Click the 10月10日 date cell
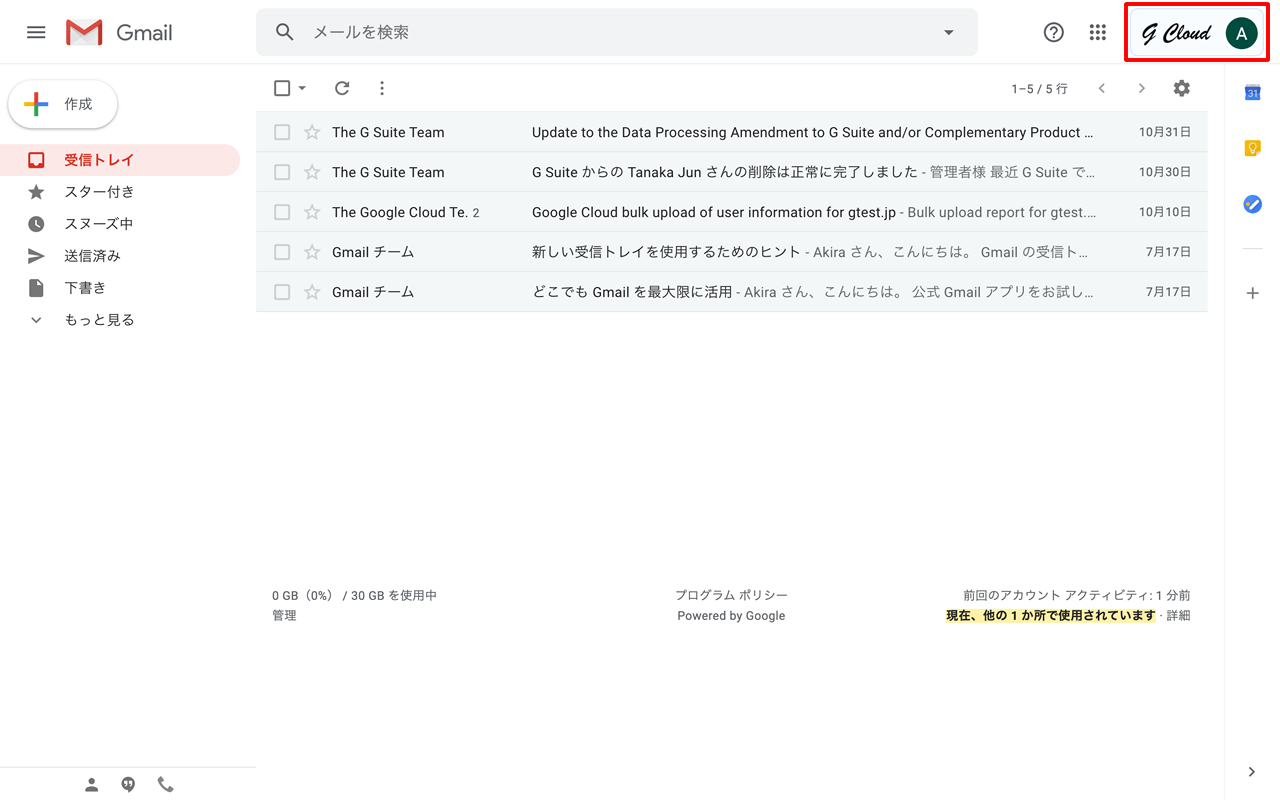The width and height of the screenshot is (1280, 800). point(1165,212)
